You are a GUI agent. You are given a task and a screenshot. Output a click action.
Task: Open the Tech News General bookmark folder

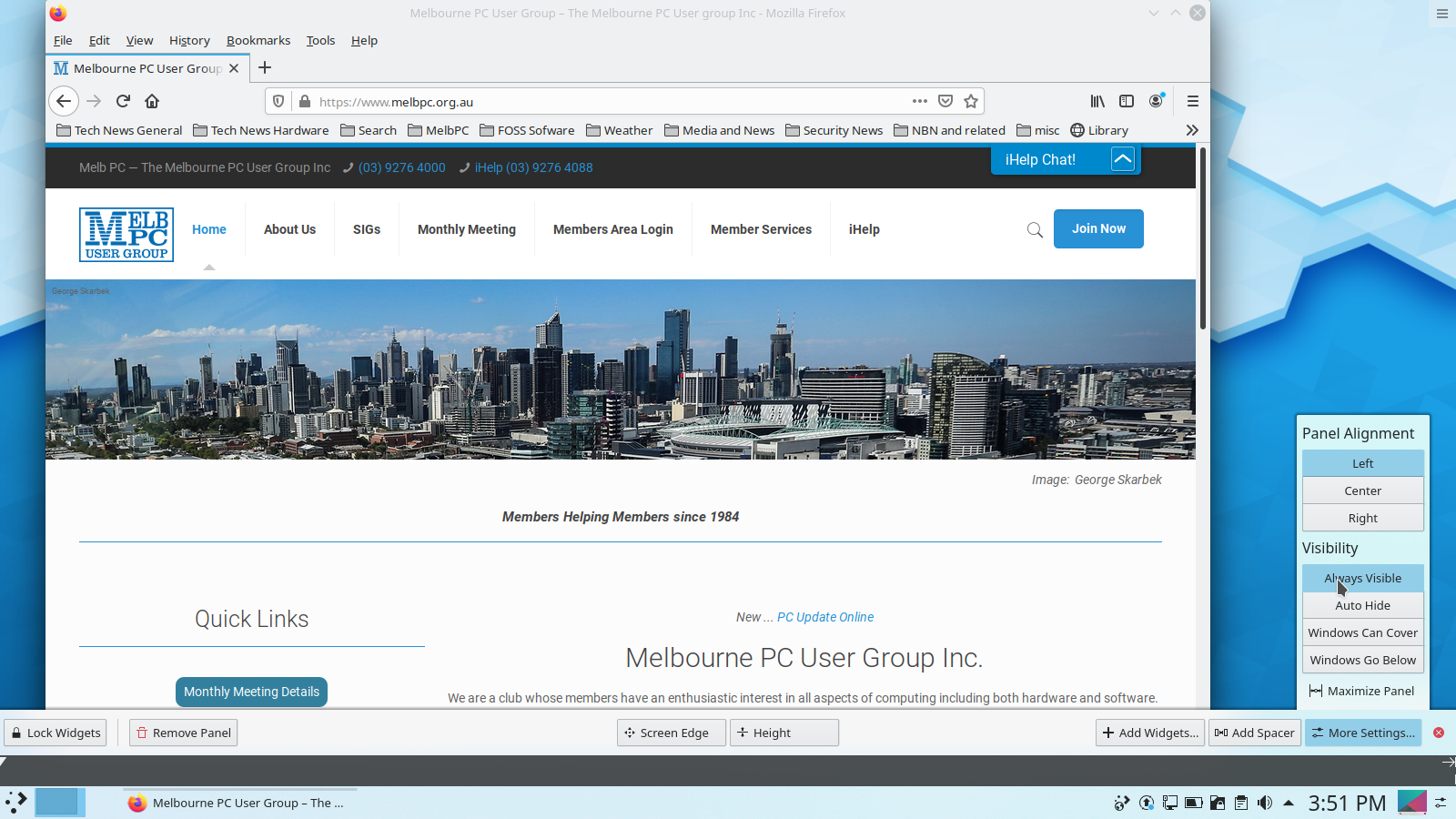coord(119,130)
